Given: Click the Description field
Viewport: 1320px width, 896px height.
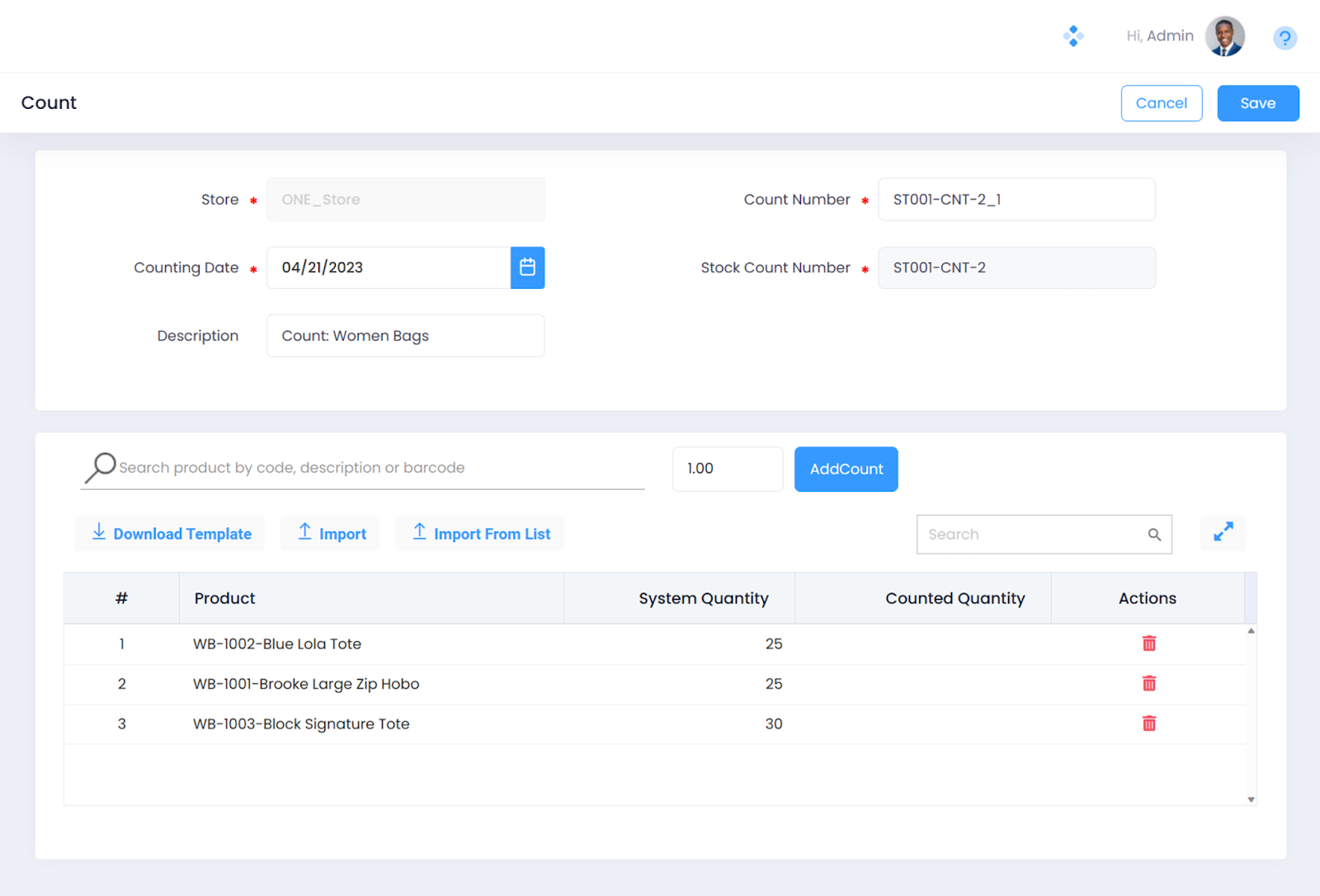Looking at the screenshot, I should (x=404, y=336).
